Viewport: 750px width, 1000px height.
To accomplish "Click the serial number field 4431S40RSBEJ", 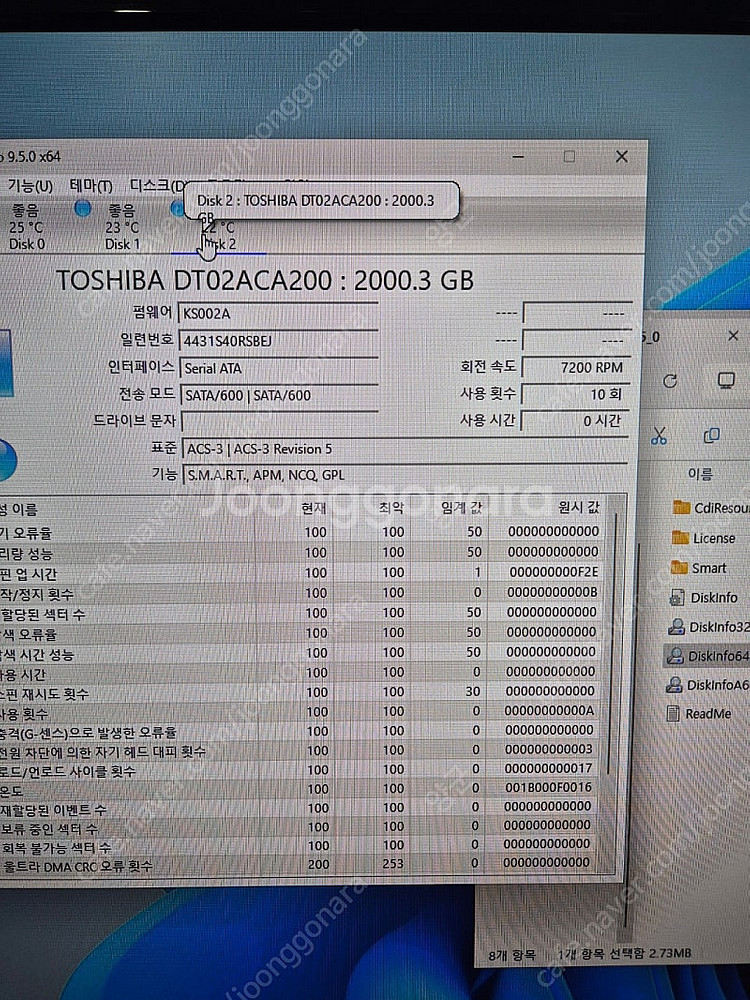I will [279, 341].
